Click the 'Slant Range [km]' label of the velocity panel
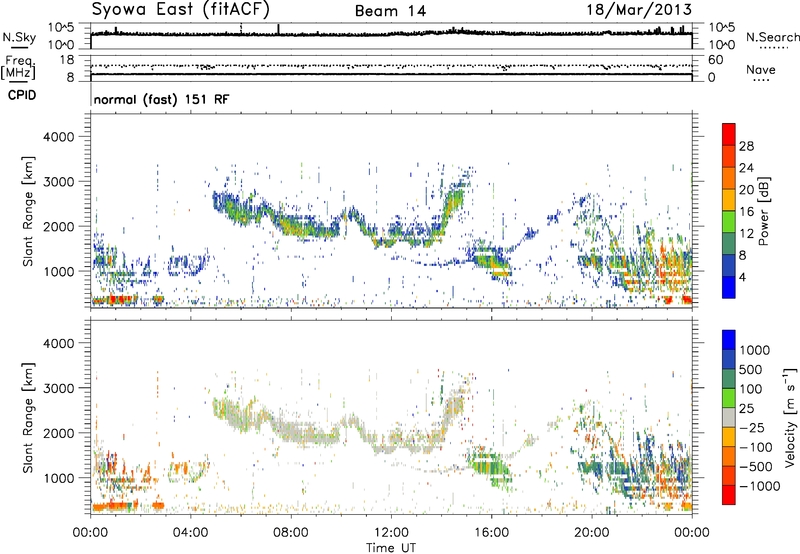The height and width of the screenshot is (554, 800). (x=28, y=418)
